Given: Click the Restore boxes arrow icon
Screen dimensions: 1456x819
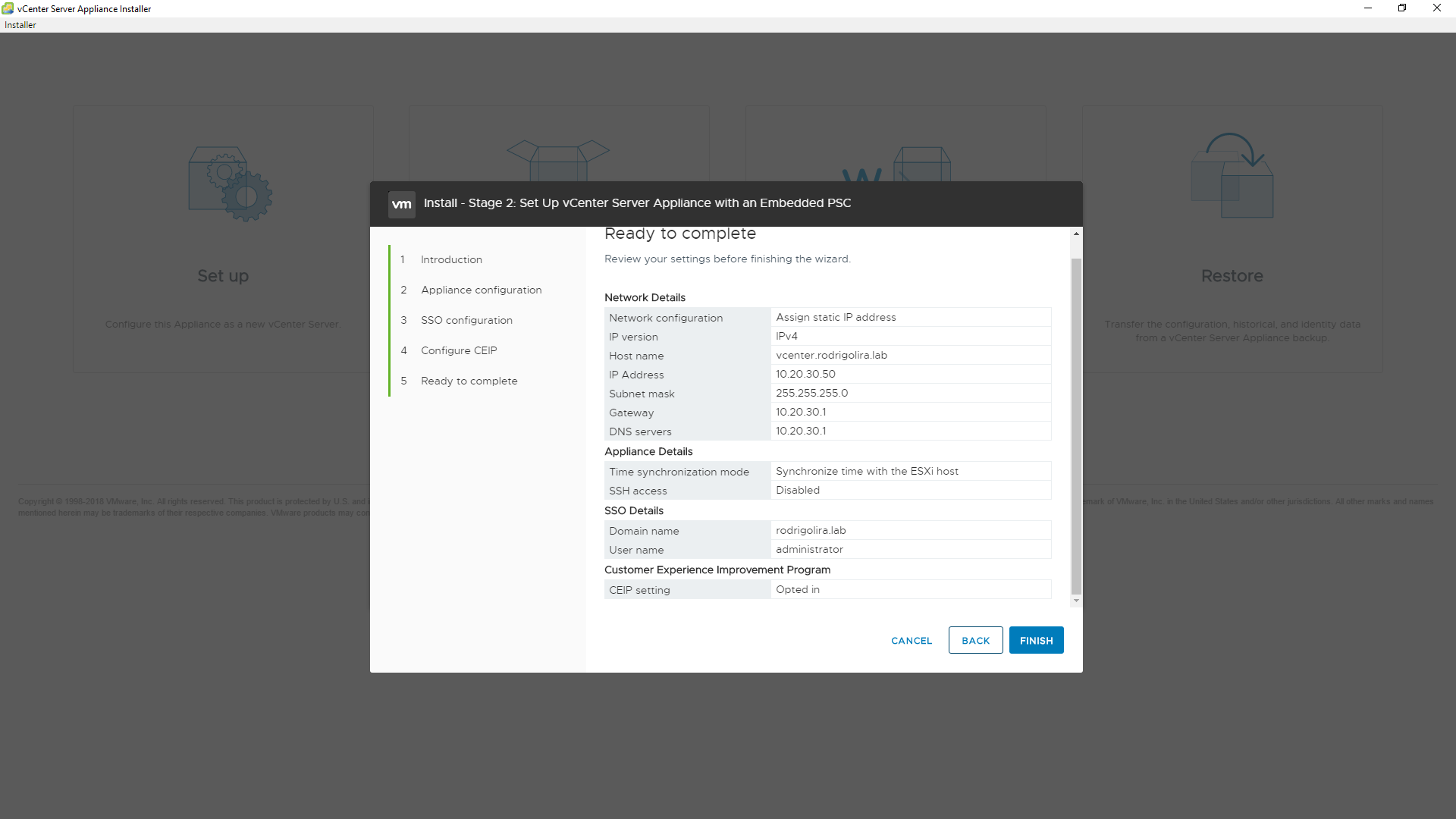Looking at the screenshot, I should 1232,176.
